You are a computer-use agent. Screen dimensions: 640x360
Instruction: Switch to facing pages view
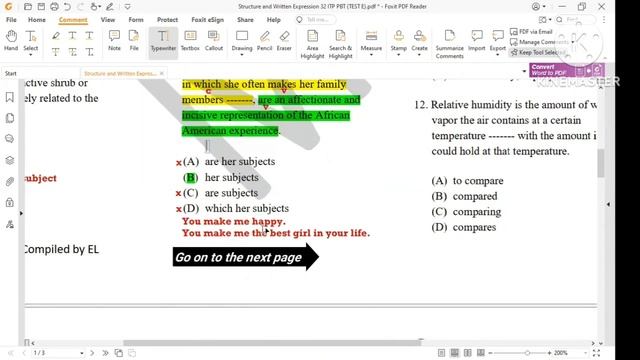click(x=468, y=353)
